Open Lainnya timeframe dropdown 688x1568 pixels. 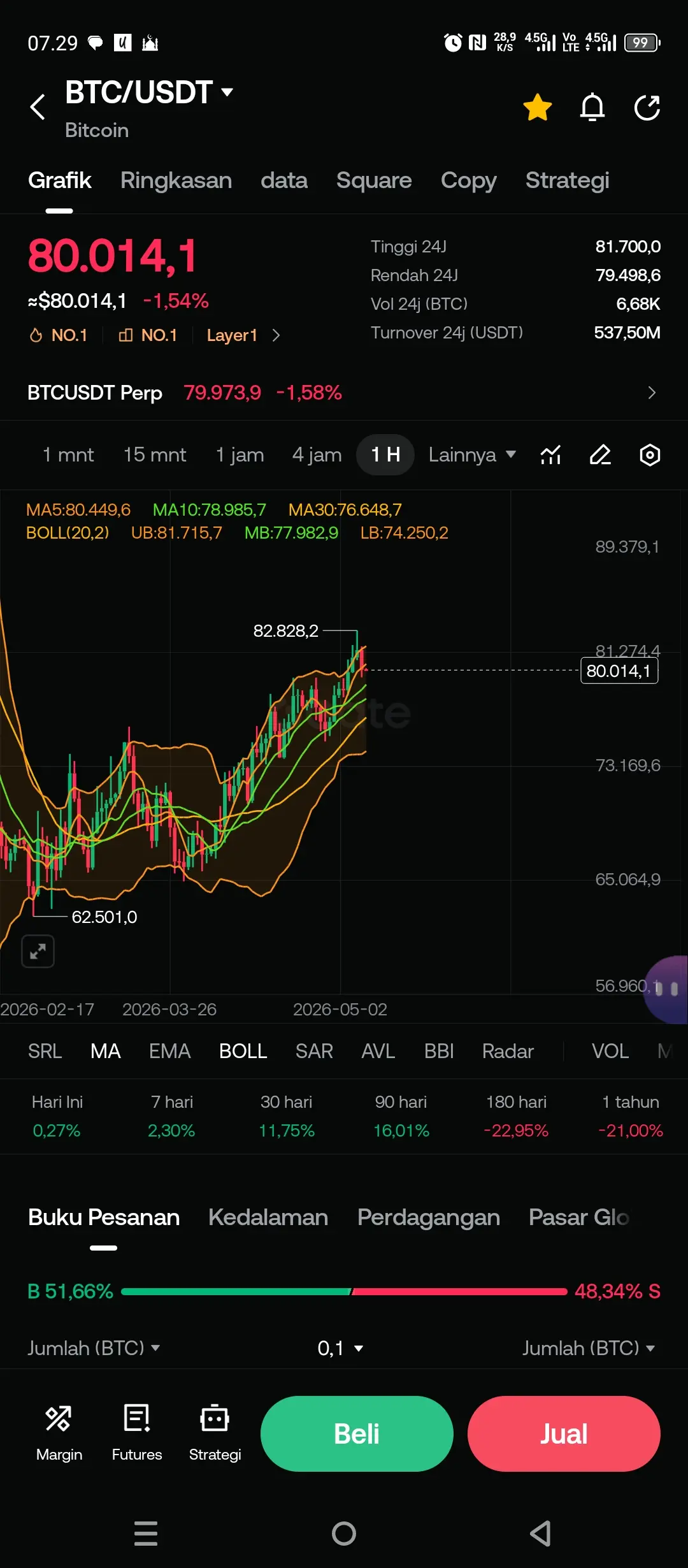(x=472, y=455)
